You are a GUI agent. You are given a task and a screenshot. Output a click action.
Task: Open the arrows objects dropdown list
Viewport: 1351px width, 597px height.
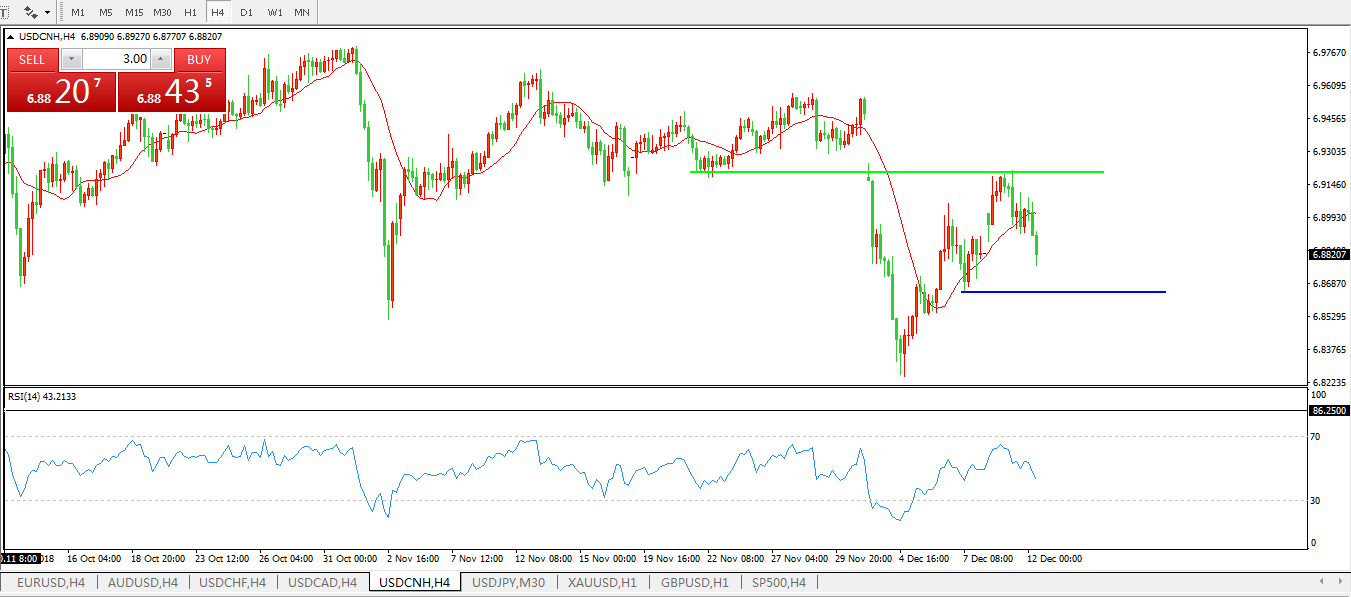[47, 13]
